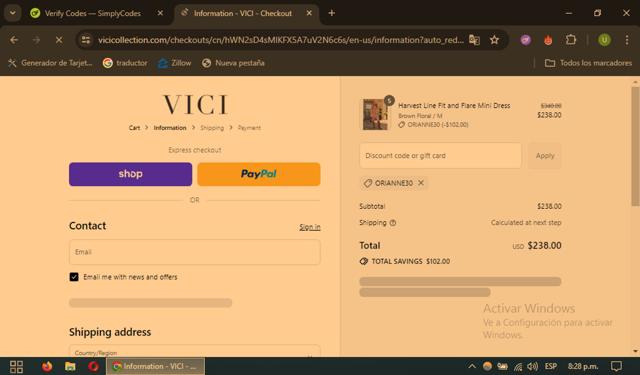Show shipping info help icon
The height and width of the screenshot is (375, 640).
pyautogui.click(x=393, y=223)
